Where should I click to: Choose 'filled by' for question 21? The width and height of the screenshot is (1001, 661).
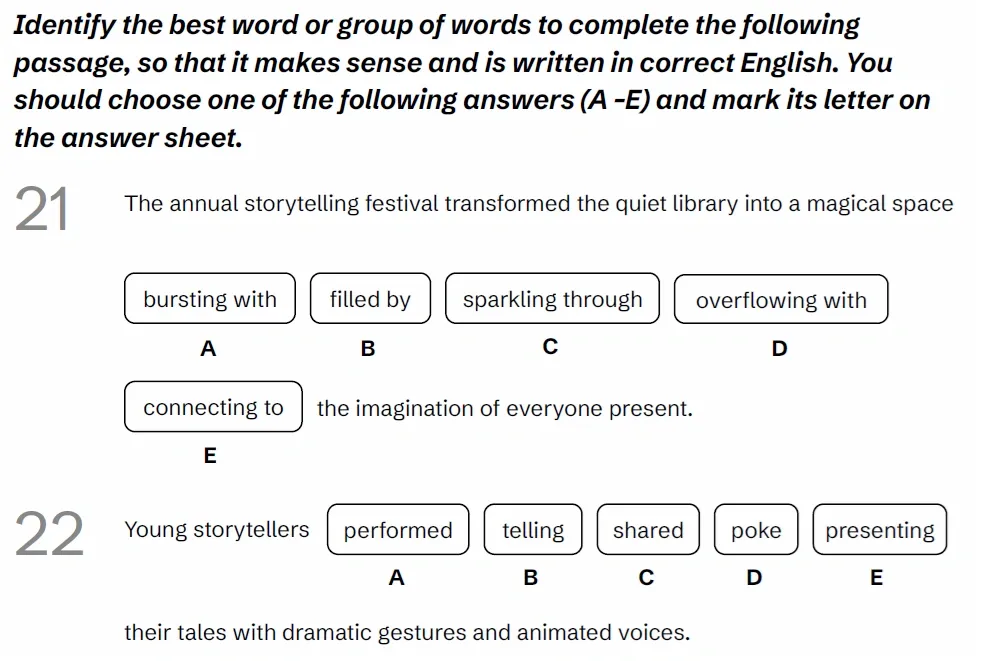tap(370, 299)
